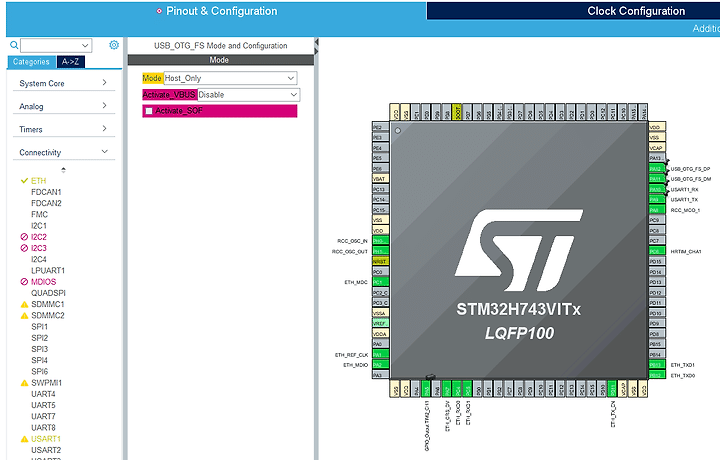The height and width of the screenshot is (460, 720).
Task: Select FDCAN1 peripheral
Action: (x=46, y=192)
